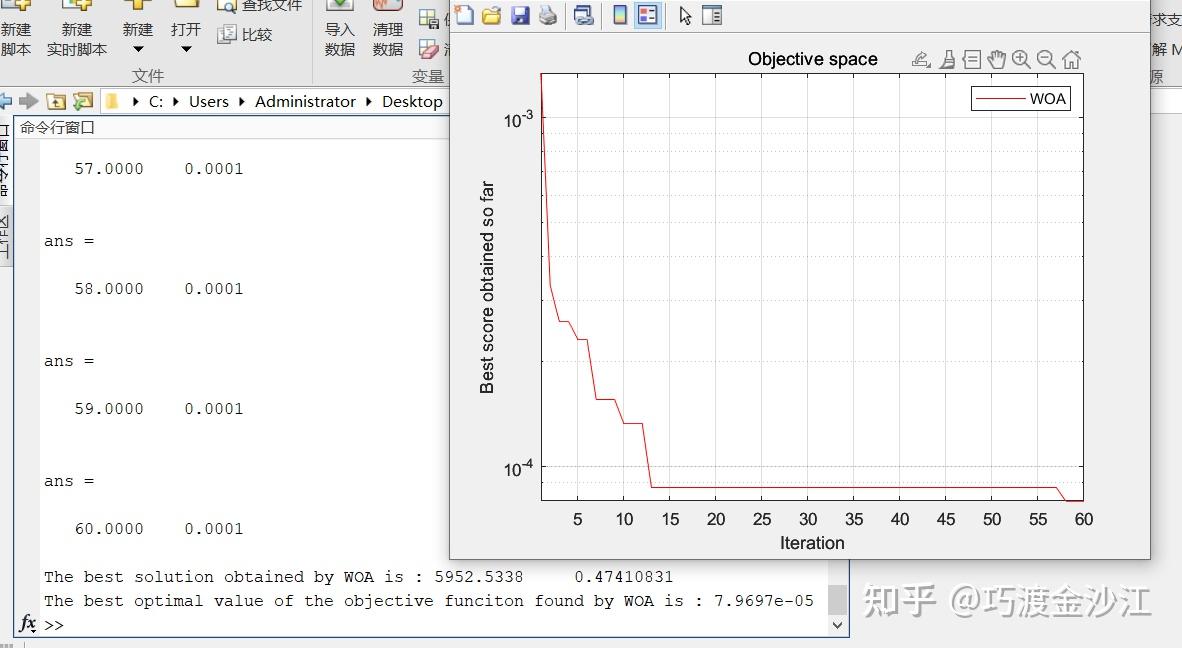Open a file with the folder icon
The height and width of the screenshot is (648, 1182).
point(491,15)
